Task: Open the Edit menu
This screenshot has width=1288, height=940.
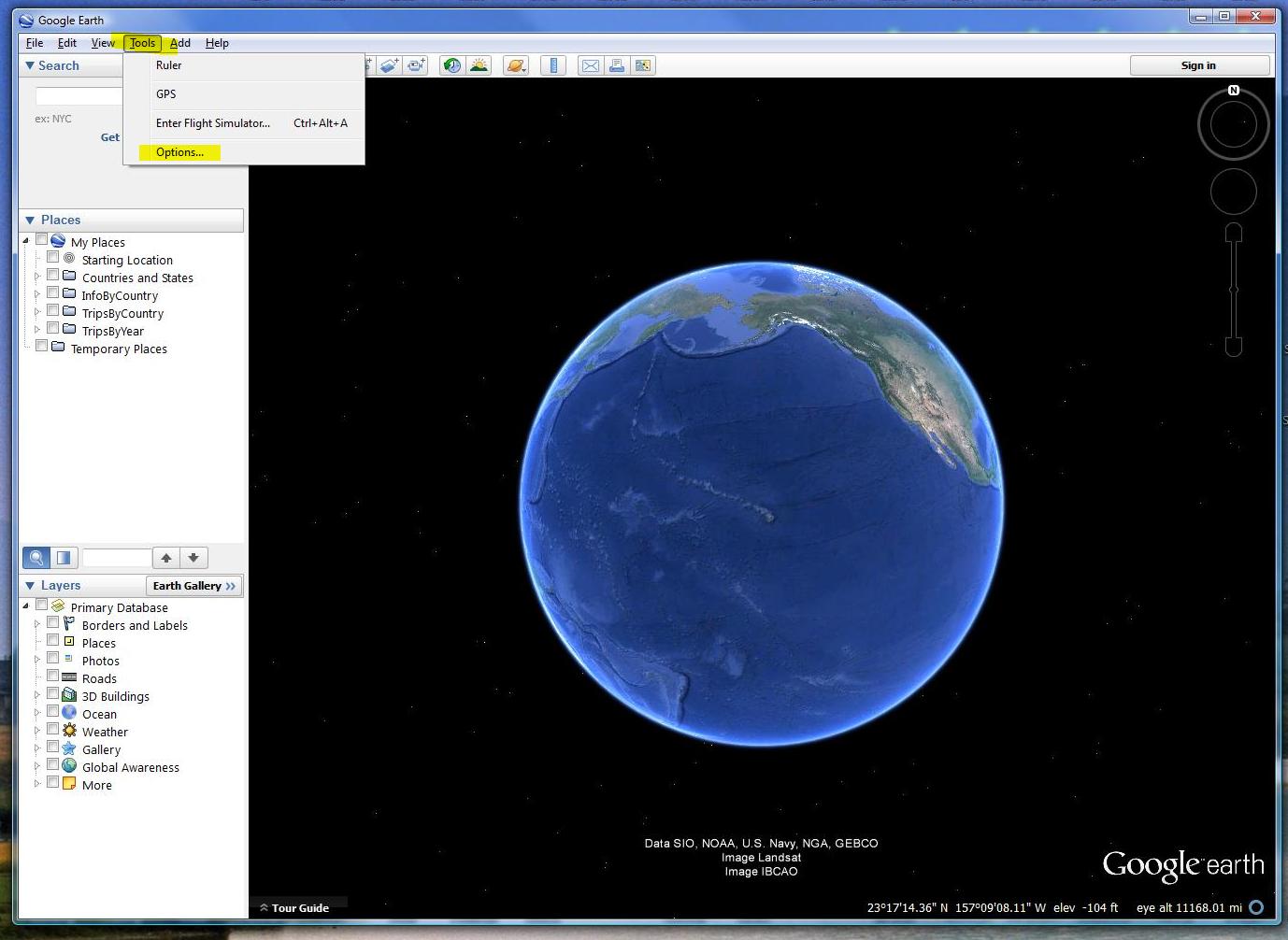Action: point(67,43)
